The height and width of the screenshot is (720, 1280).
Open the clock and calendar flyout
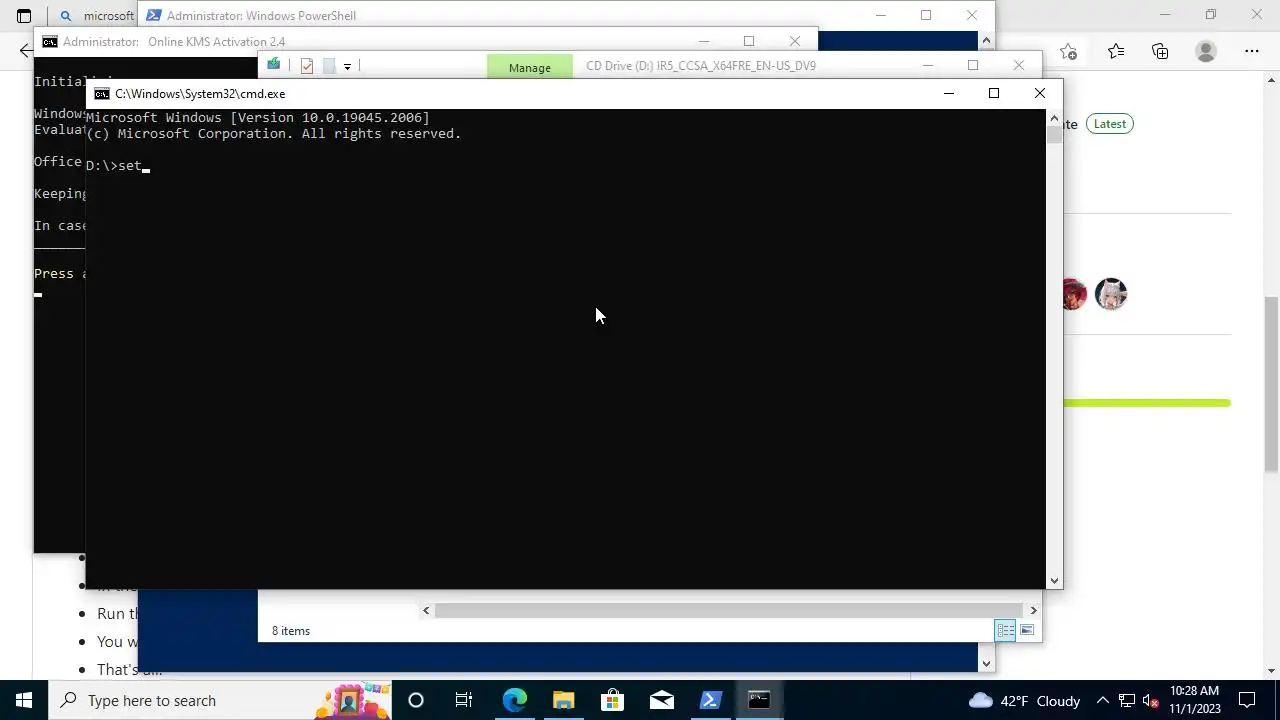[1195, 700]
